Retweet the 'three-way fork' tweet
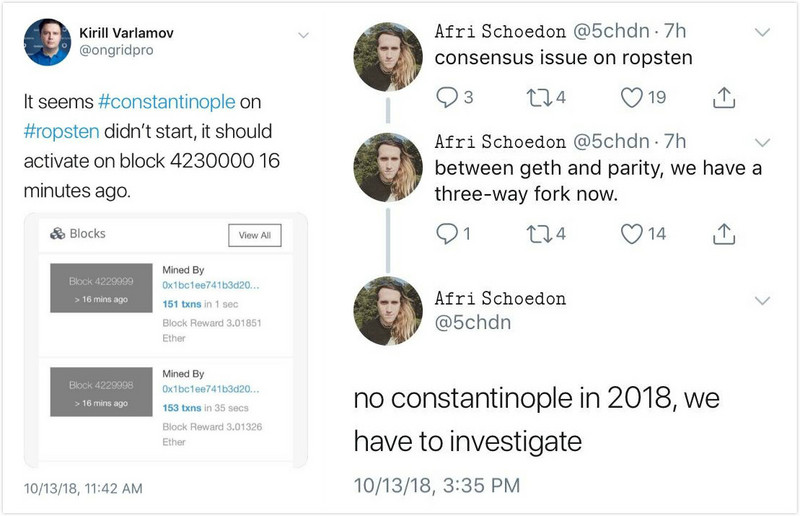800x516 pixels. (539, 234)
